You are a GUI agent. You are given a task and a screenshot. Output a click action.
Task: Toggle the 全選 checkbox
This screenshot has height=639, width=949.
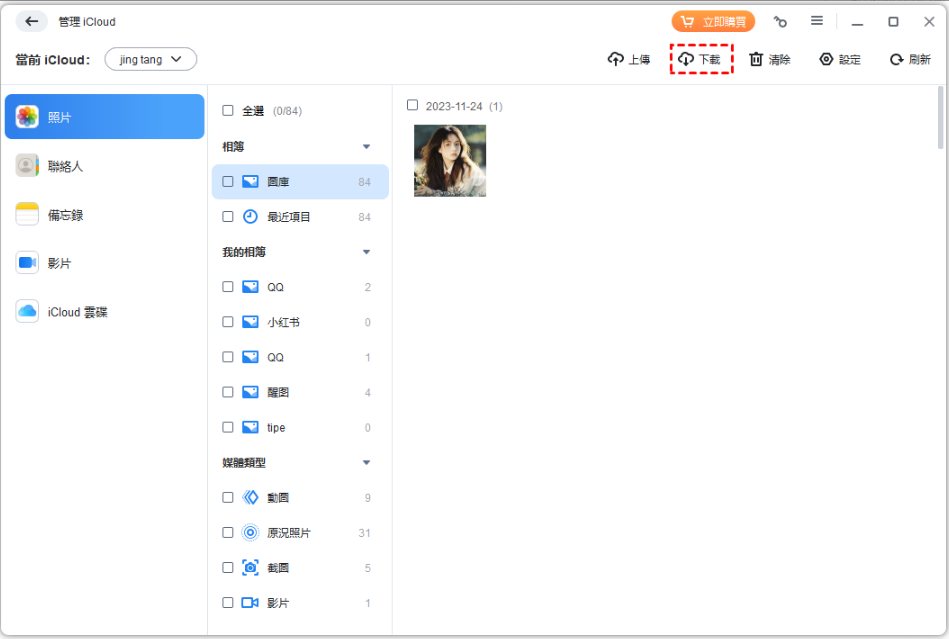pyautogui.click(x=228, y=111)
